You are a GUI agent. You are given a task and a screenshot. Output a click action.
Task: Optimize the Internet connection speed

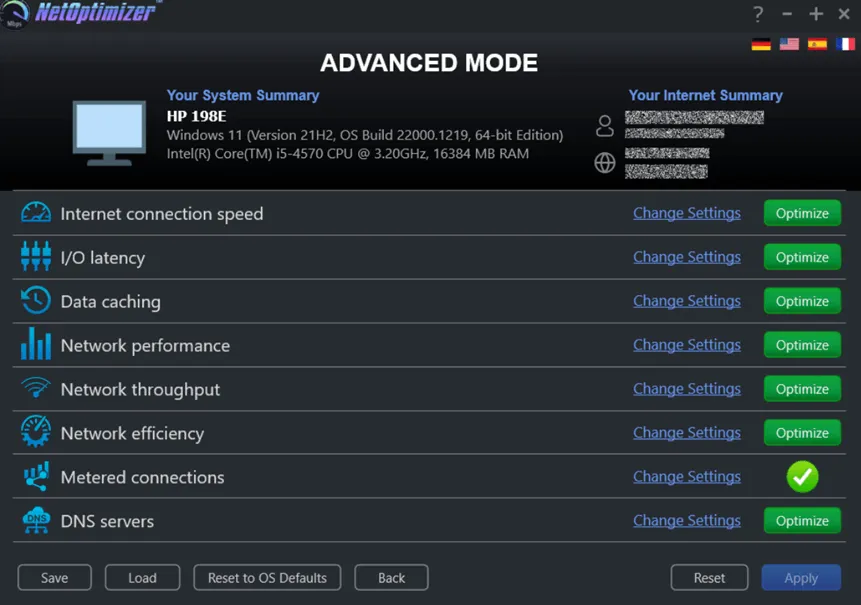tap(802, 213)
